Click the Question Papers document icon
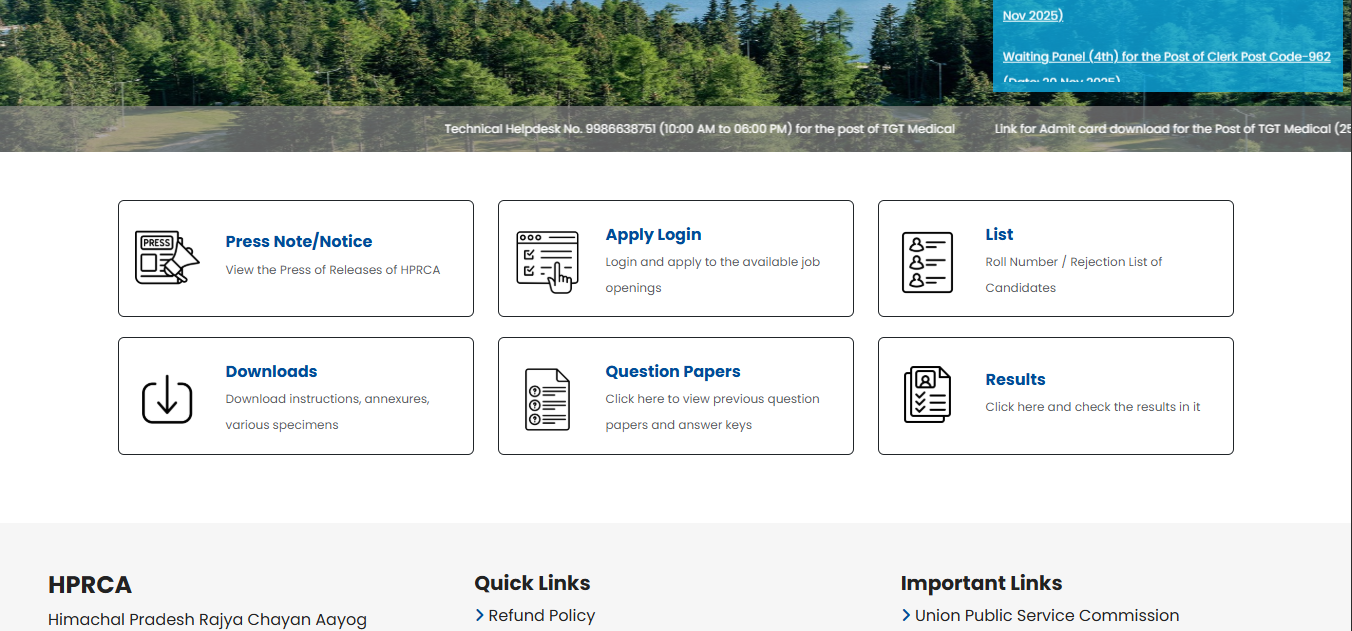 [x=547, y=399]
